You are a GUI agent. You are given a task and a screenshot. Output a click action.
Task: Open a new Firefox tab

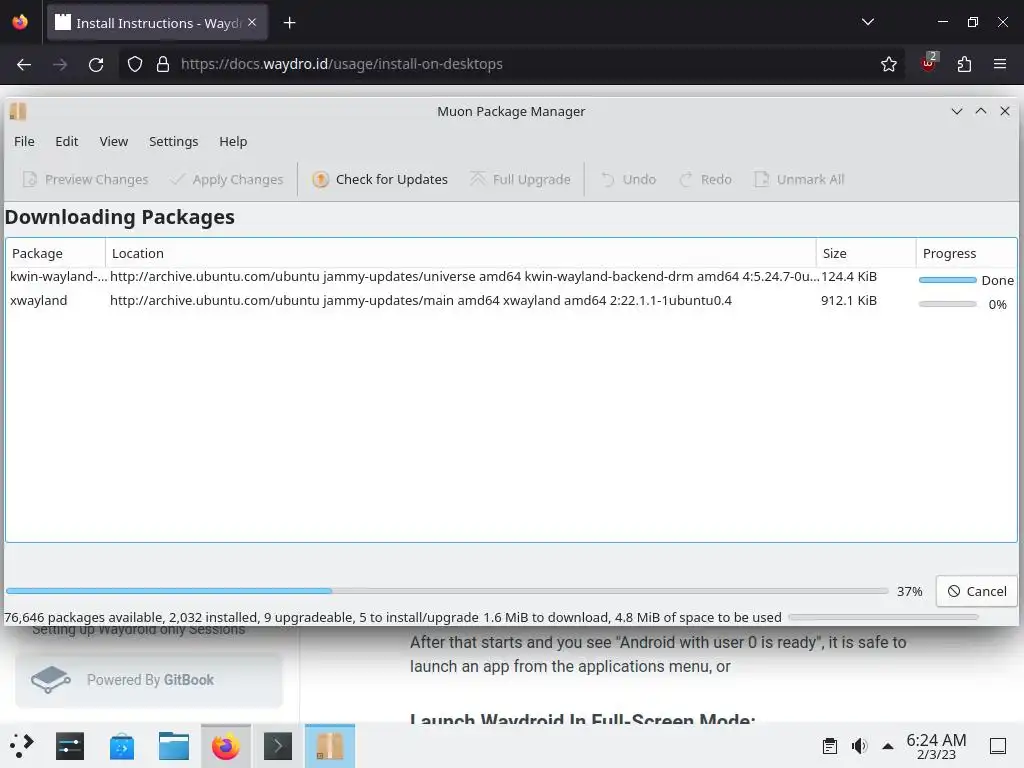tap(289, 23)
